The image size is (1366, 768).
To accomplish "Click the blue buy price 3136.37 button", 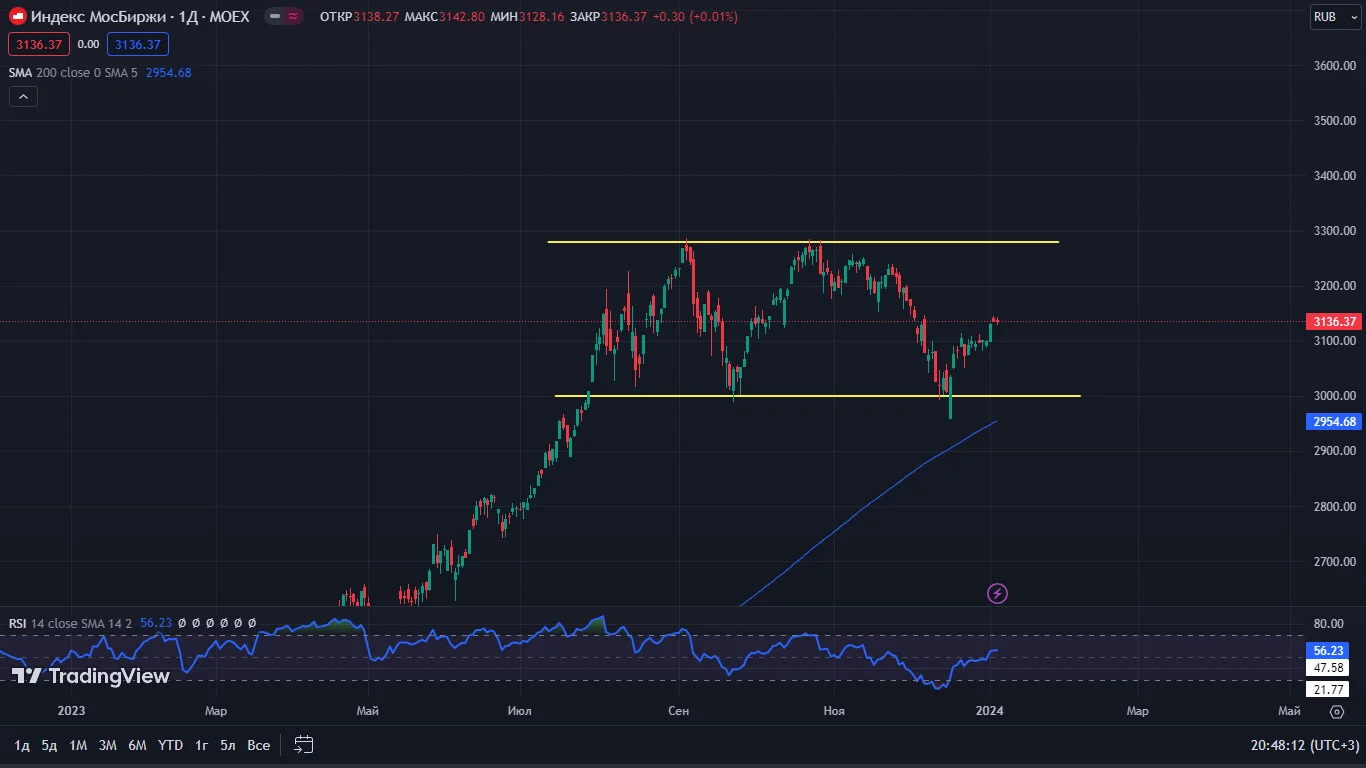I will (138, 44).
